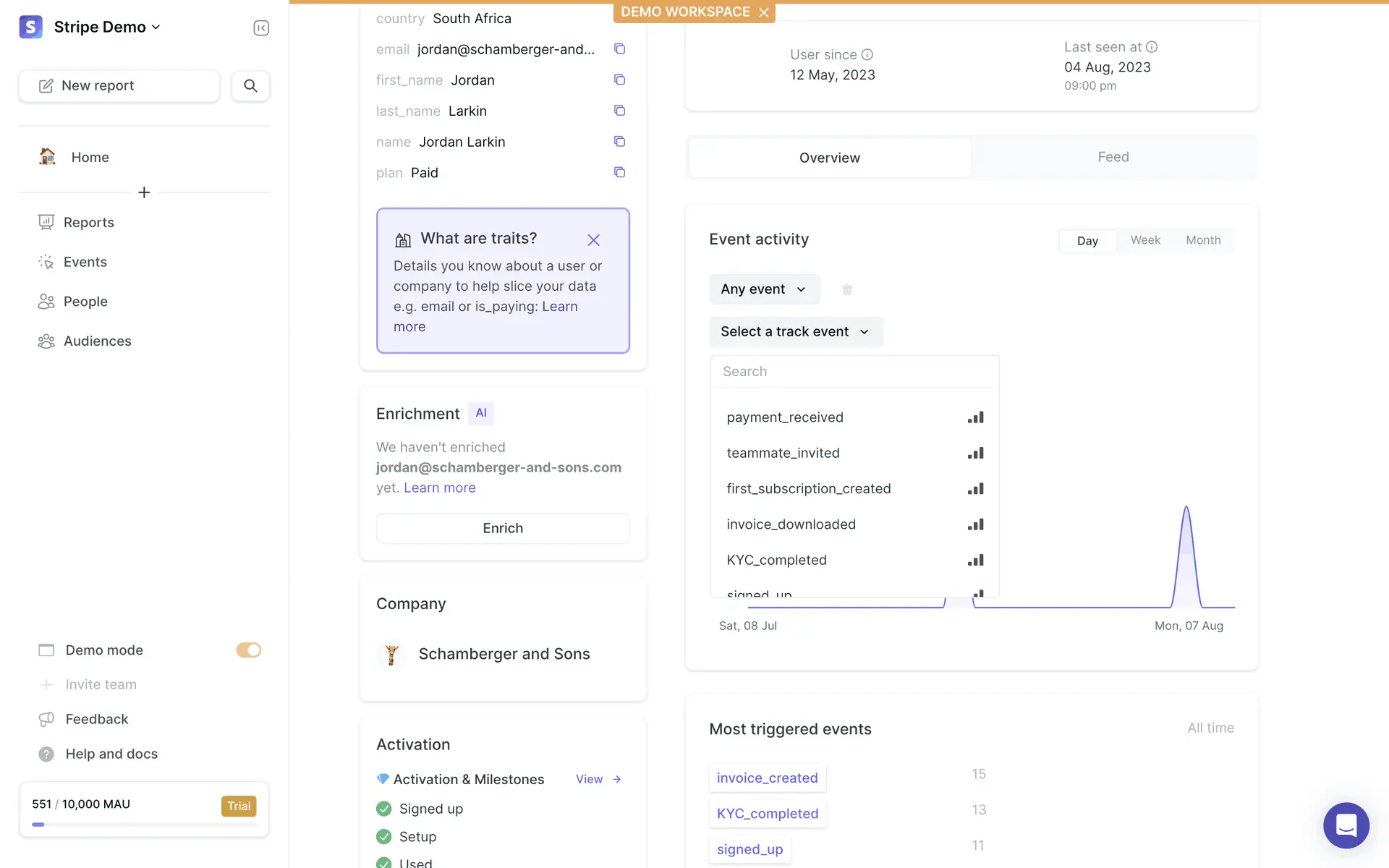Expand the Select a track event dropdown
Screen dimensions: 1389x868
(795, 331)
